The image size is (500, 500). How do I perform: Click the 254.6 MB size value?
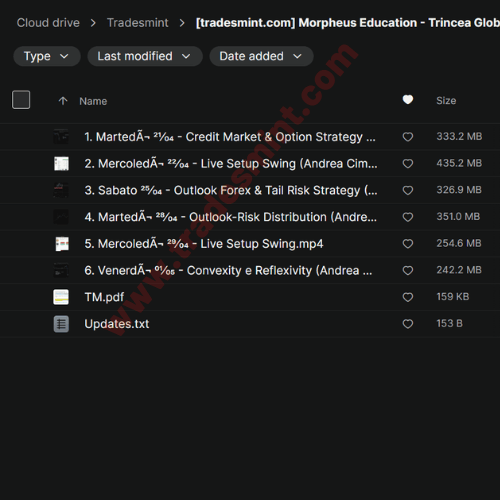[x=459, y=243]
